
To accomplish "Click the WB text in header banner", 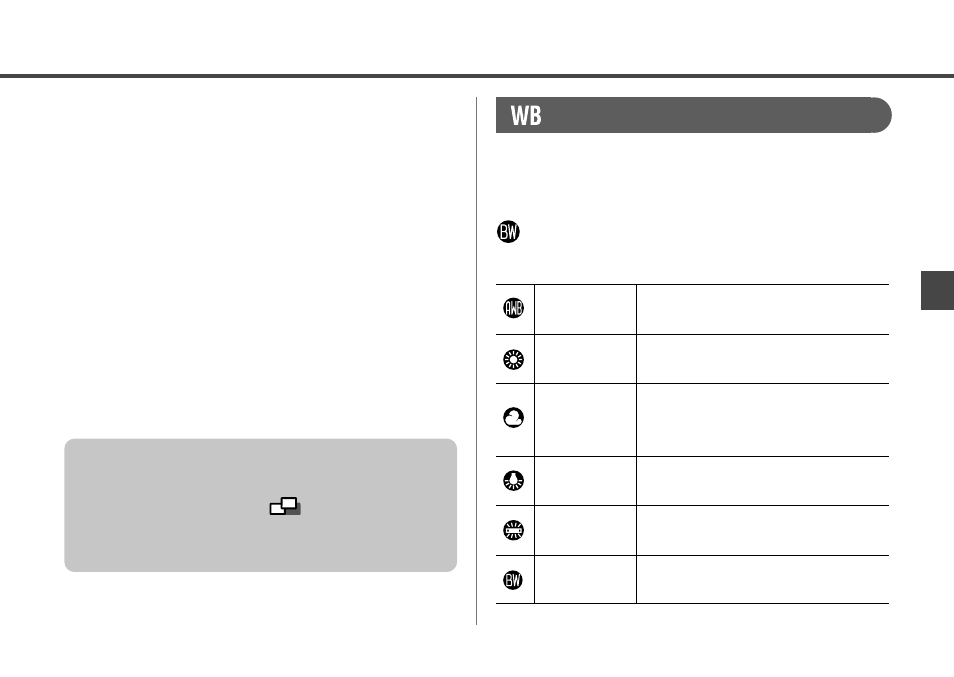I will point(526,116).
